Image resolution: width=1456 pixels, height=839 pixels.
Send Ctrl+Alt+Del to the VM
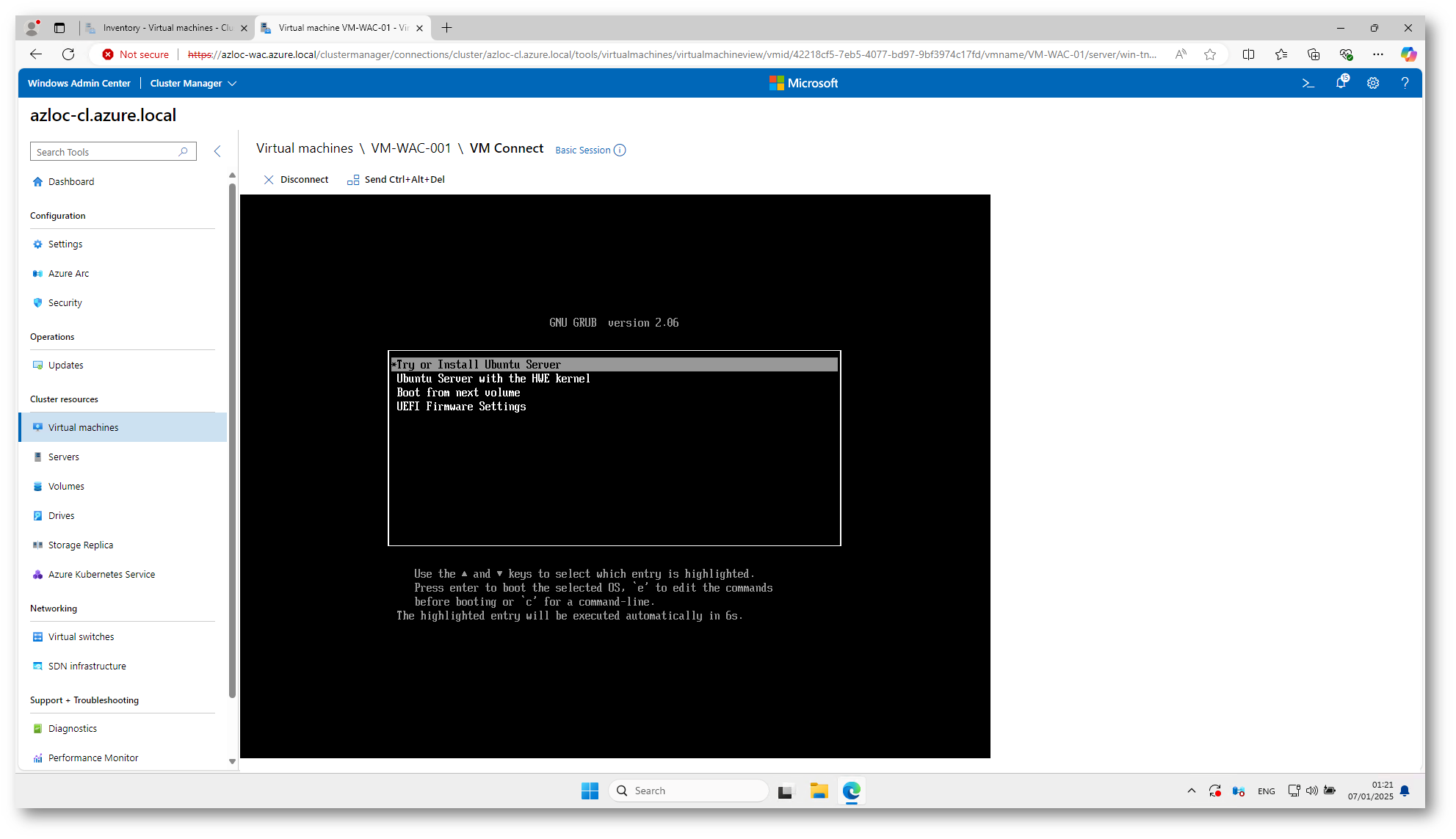(x=396, y=179)
